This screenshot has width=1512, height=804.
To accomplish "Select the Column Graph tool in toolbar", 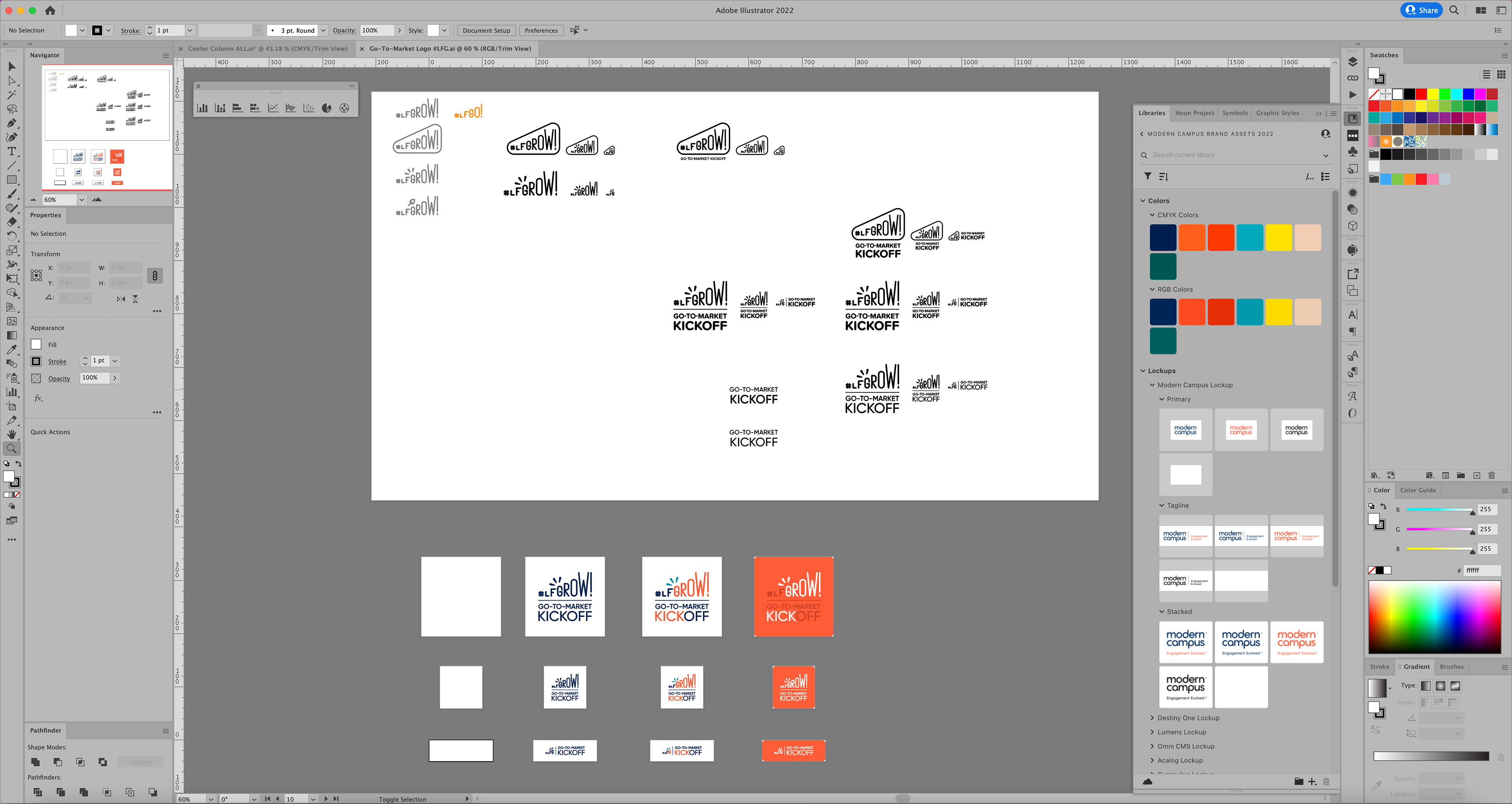I will click(x=12, y=392).
